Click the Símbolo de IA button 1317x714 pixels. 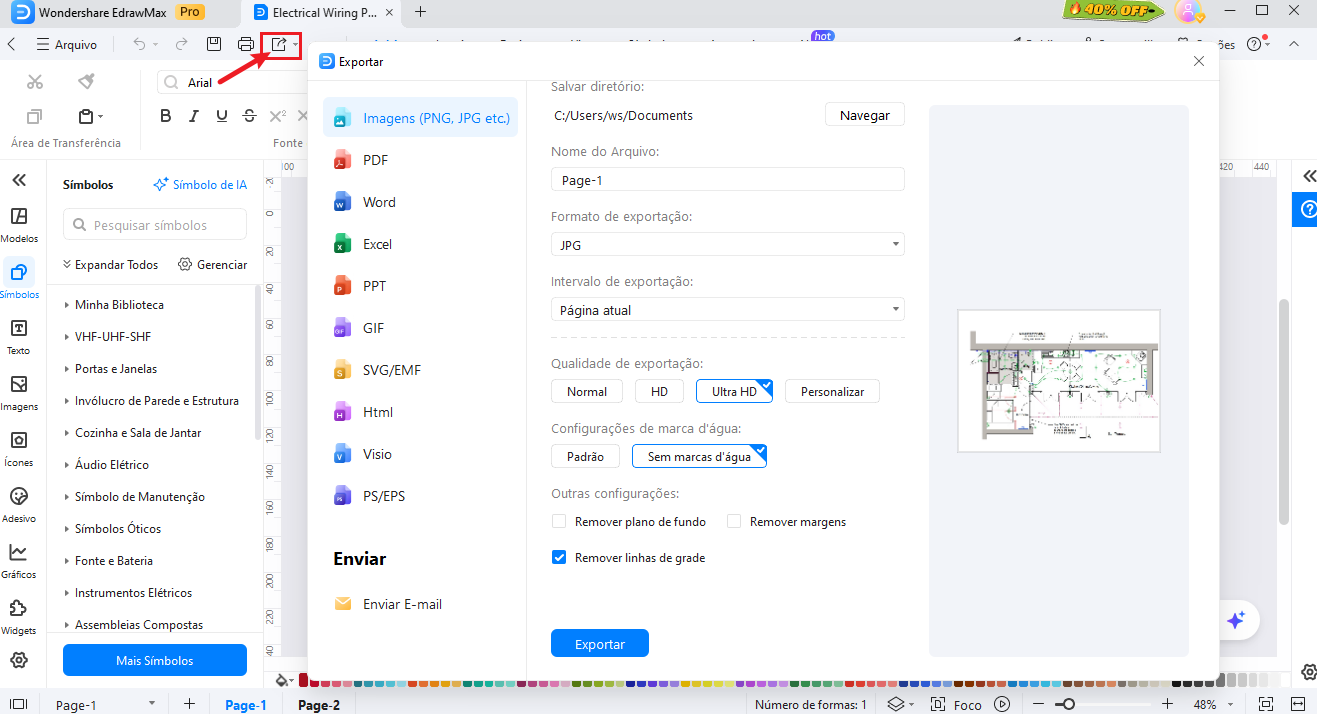coord(200,184)
